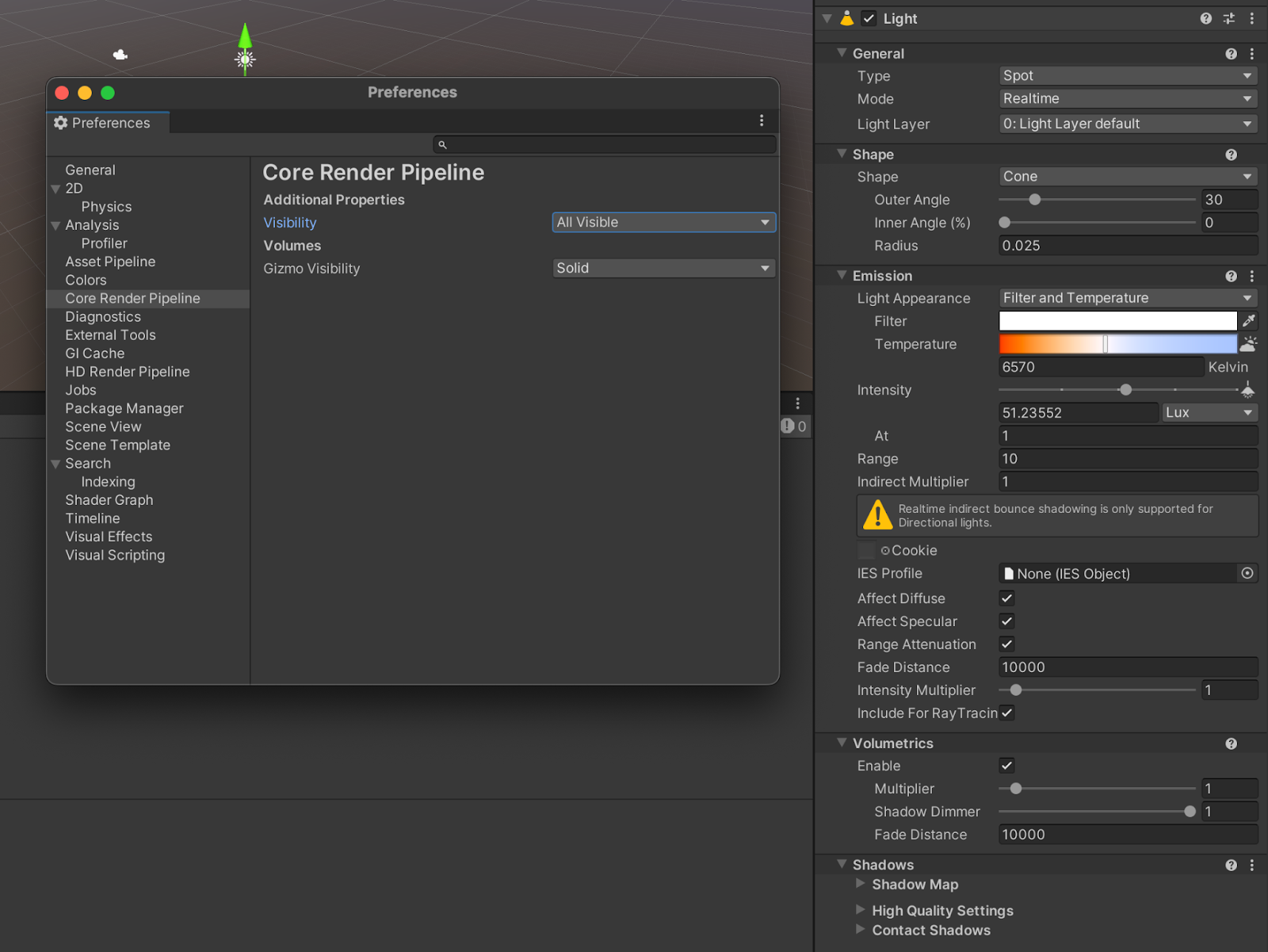Screen dimensions: 1268x952
Task: Disable the Affect Diffuse checkbox
Action: click(1006, 598)
